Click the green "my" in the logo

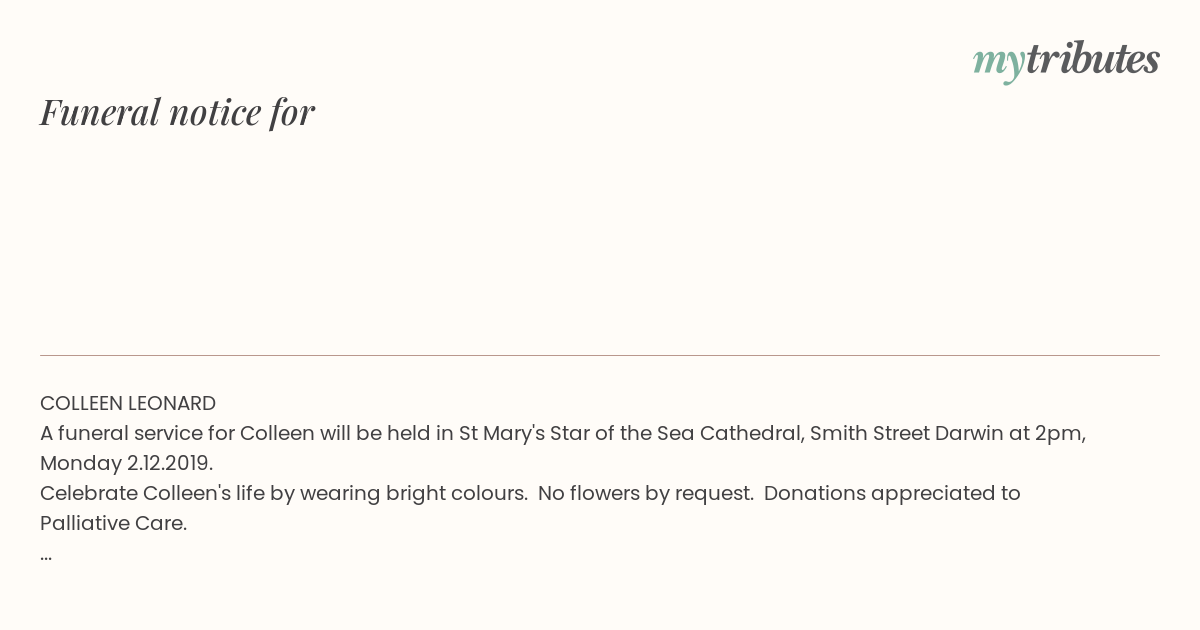click(x=998, y=62)
